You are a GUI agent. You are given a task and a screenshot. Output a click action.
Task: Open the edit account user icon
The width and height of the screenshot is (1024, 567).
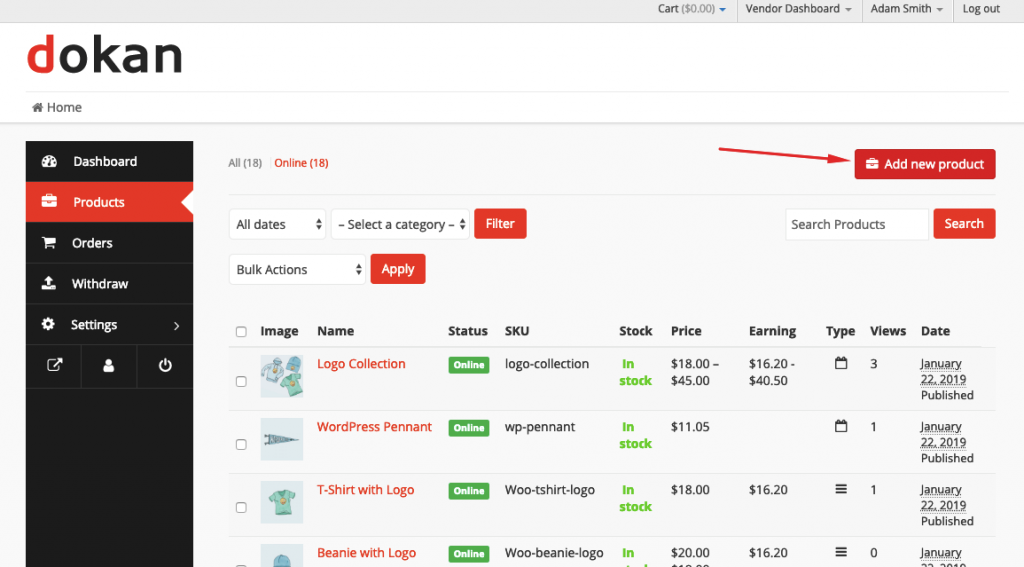tap(108, 365)
